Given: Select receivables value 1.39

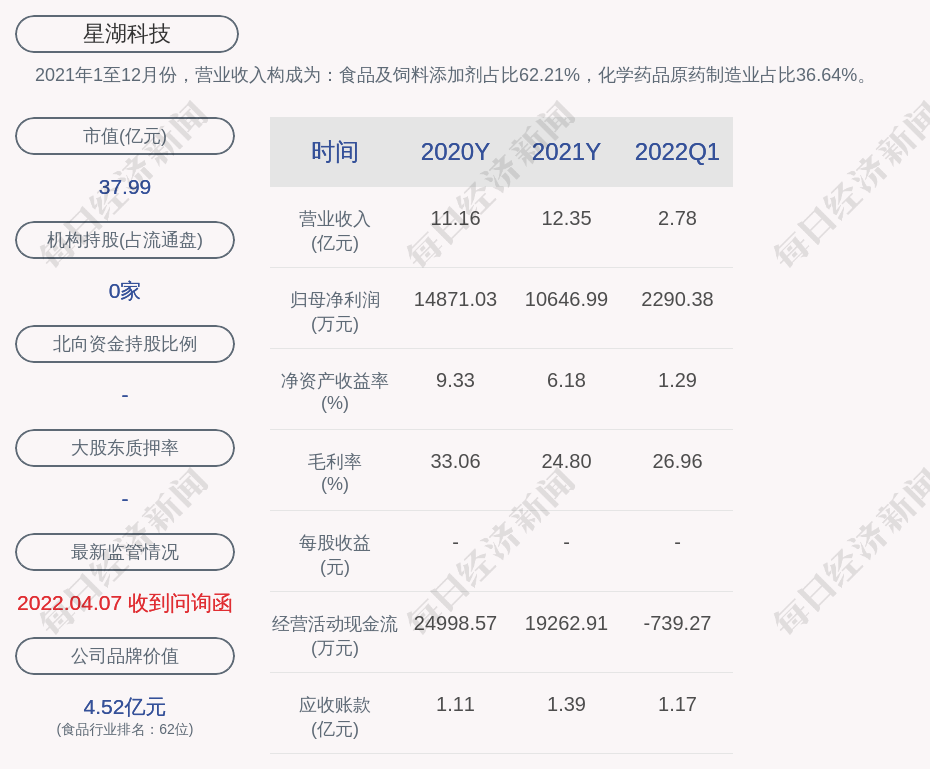Looking at the screenshot, I should tap(566, 704).
